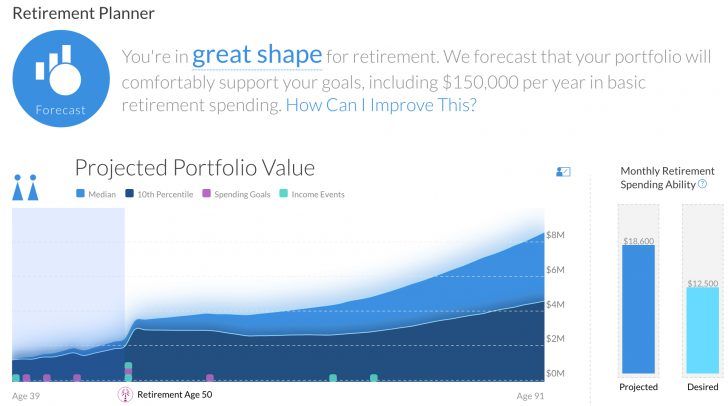Click the blue Forecast circle icon
This screenshot has height=406, width=728.
(x=61, y=79)
